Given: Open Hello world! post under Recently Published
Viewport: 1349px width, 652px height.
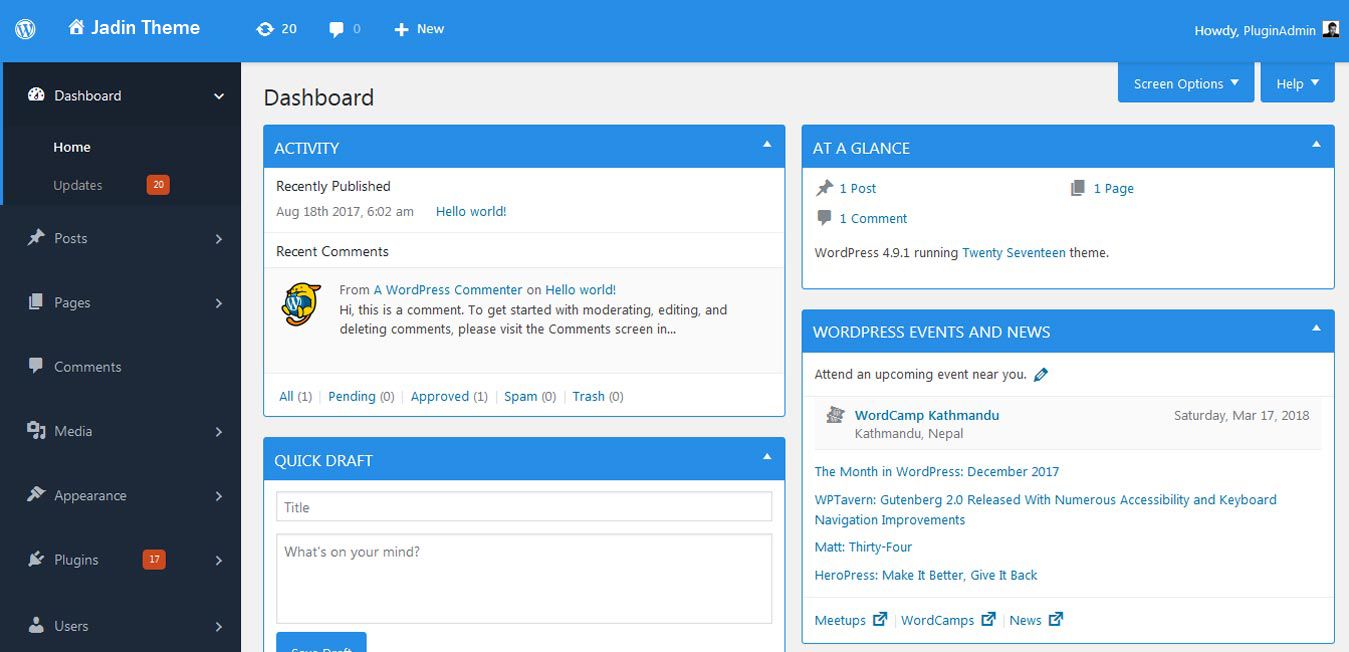Looking at the screenshot, I should 471,211.
